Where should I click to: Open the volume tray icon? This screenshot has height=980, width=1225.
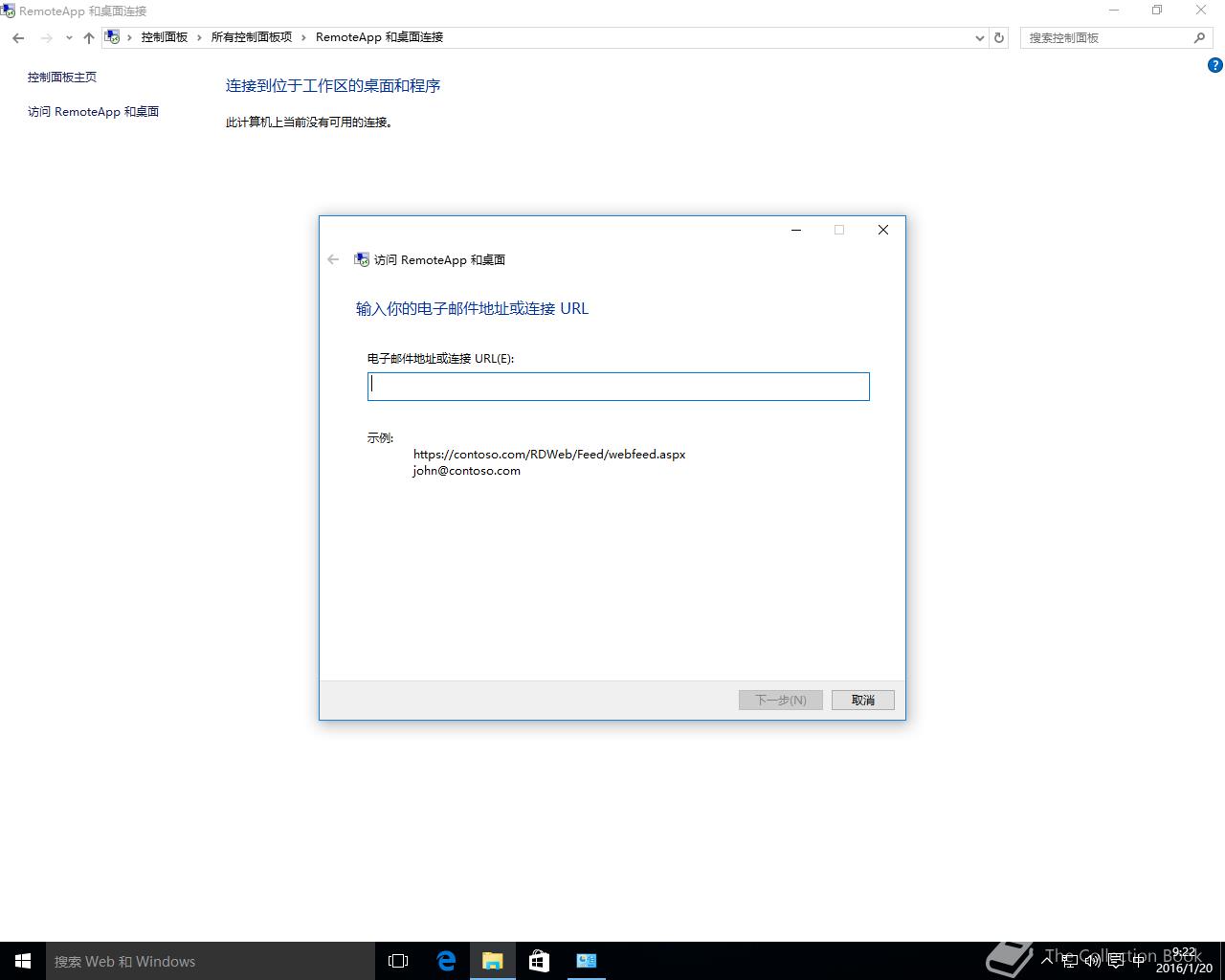1092,961
